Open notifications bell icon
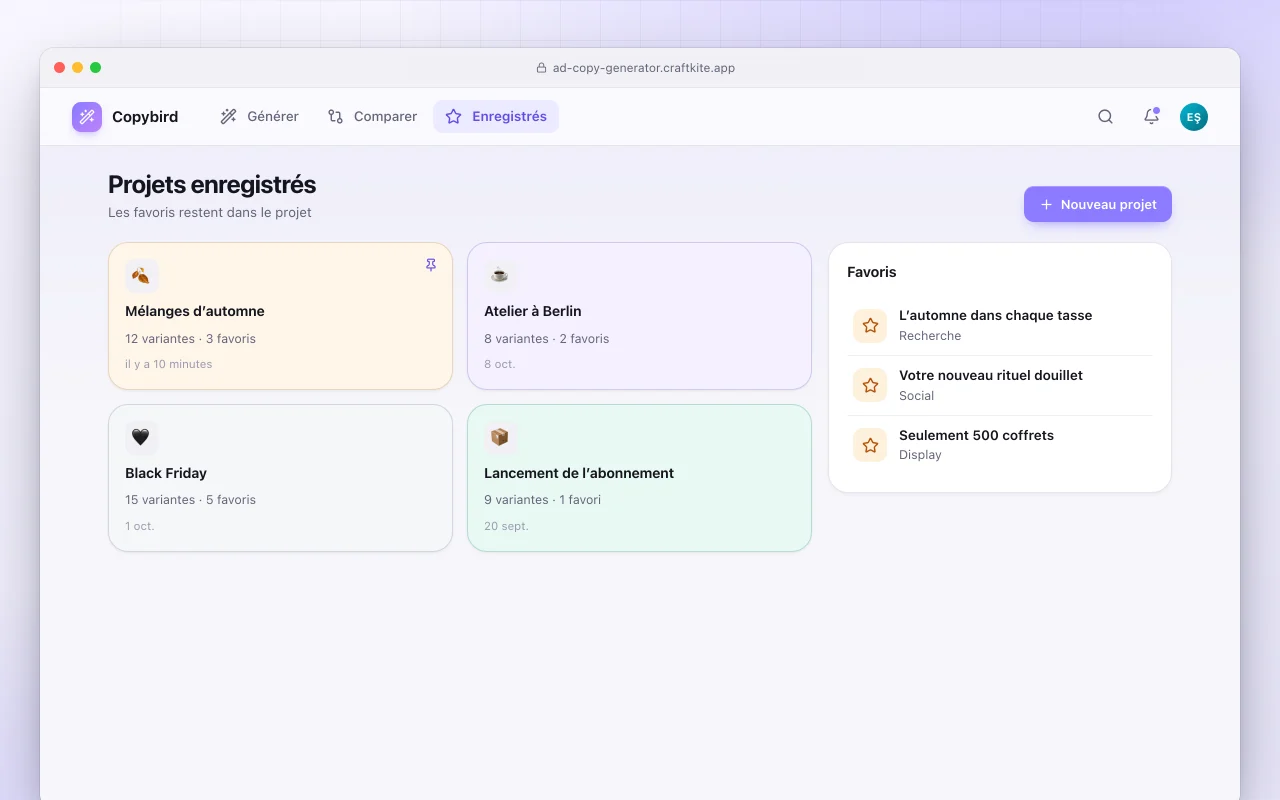 click(x=1151, y=117)
